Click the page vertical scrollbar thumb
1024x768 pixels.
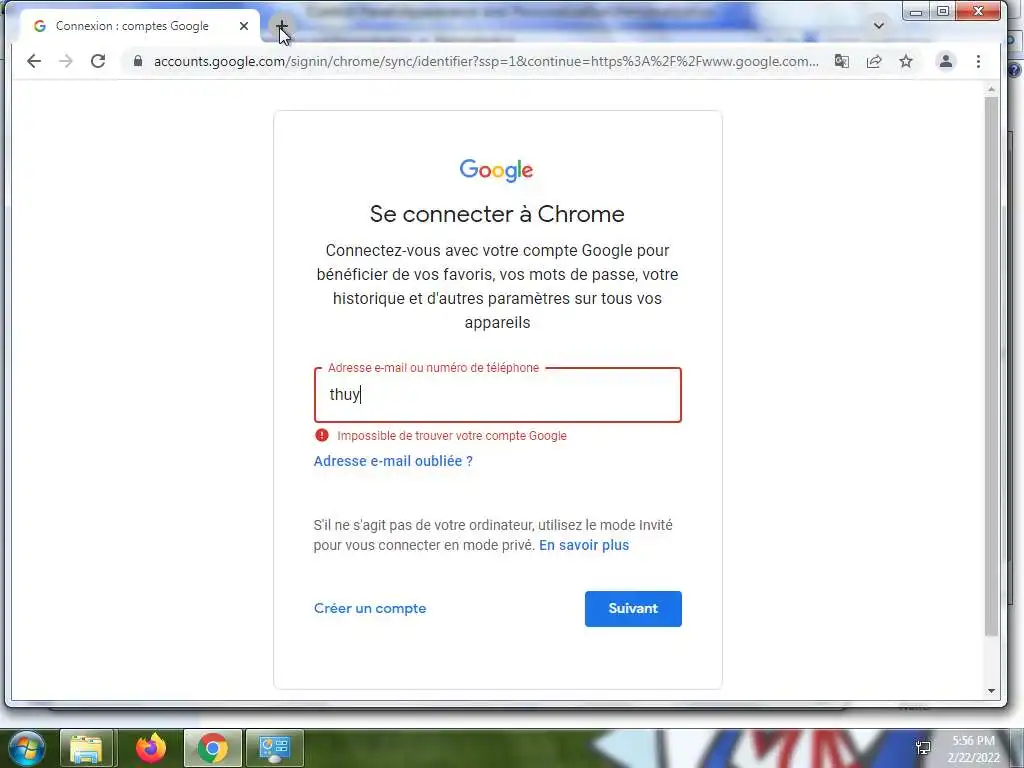pos(991,366)
